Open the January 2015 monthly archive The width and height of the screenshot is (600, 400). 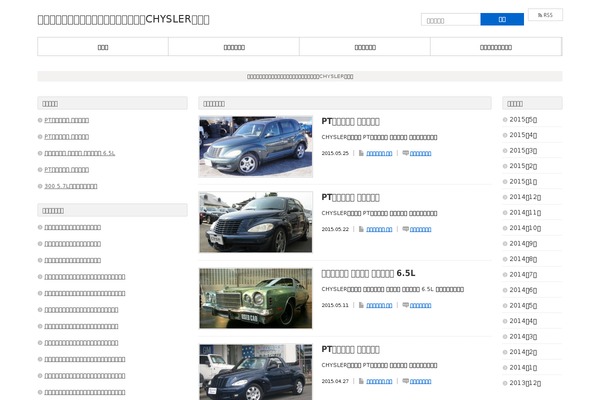523,181
